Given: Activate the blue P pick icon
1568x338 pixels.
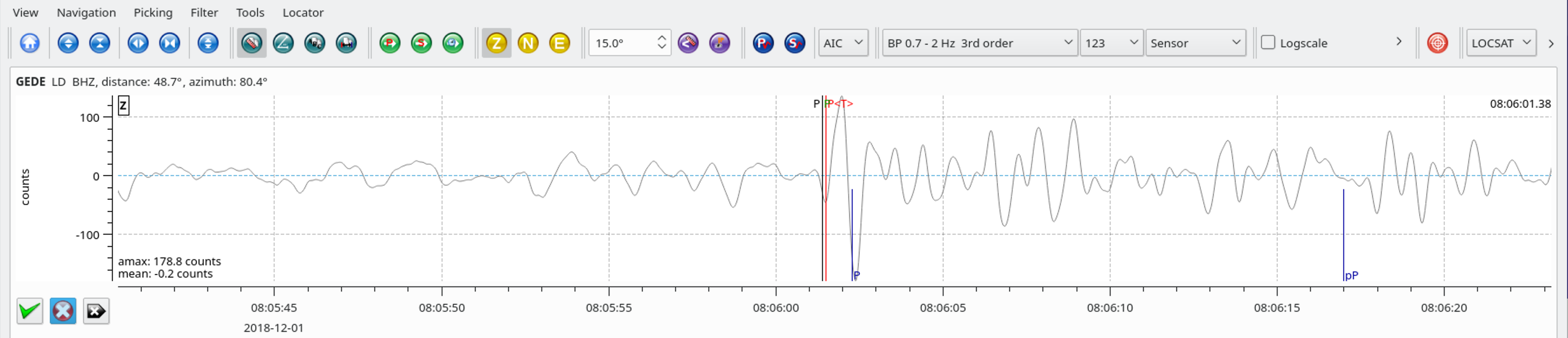Looking at the screenshot, I should [763, 43].
